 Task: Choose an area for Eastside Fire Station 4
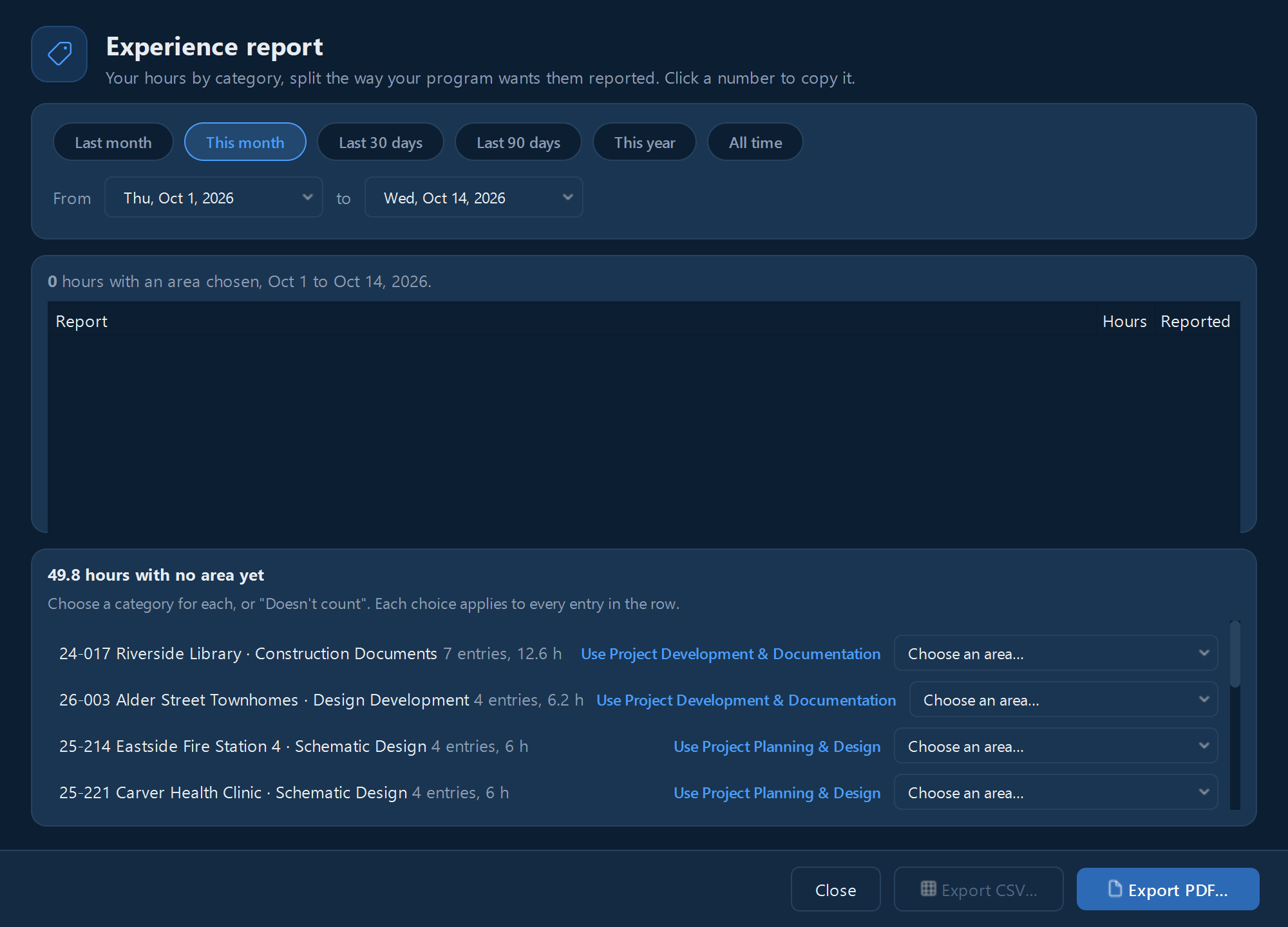click(1056, 746)
